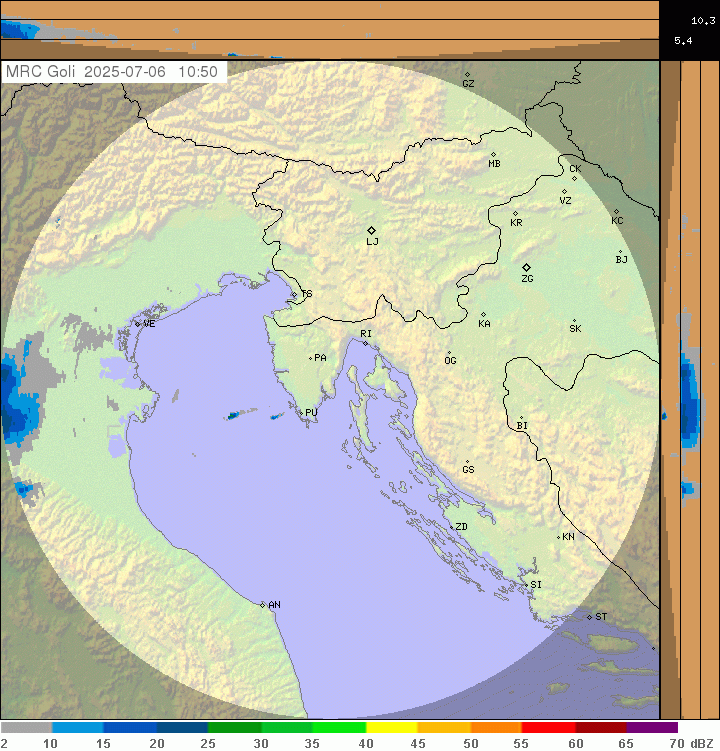Viewport: 720px width, 751px height.
Task: Select the OG city label
Action: 451,361
